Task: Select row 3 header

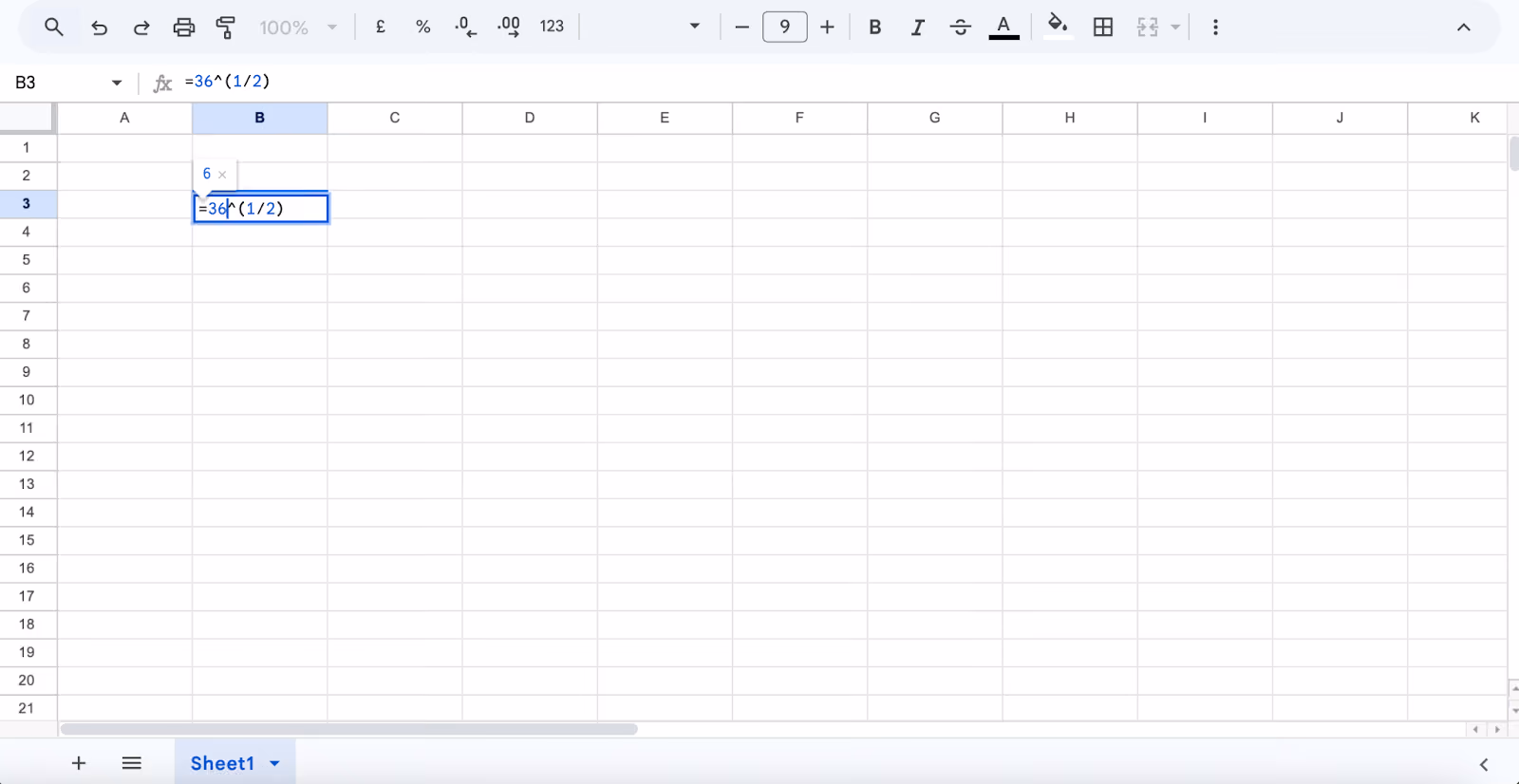Action: 27,204
